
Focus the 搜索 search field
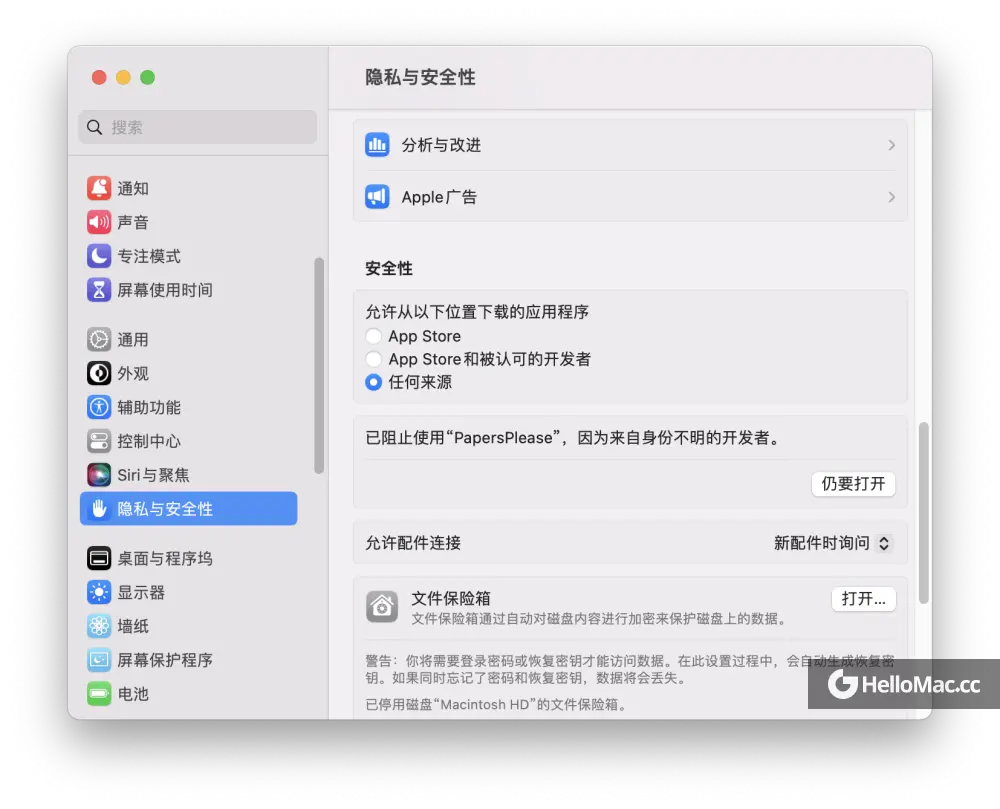[198, 127]
